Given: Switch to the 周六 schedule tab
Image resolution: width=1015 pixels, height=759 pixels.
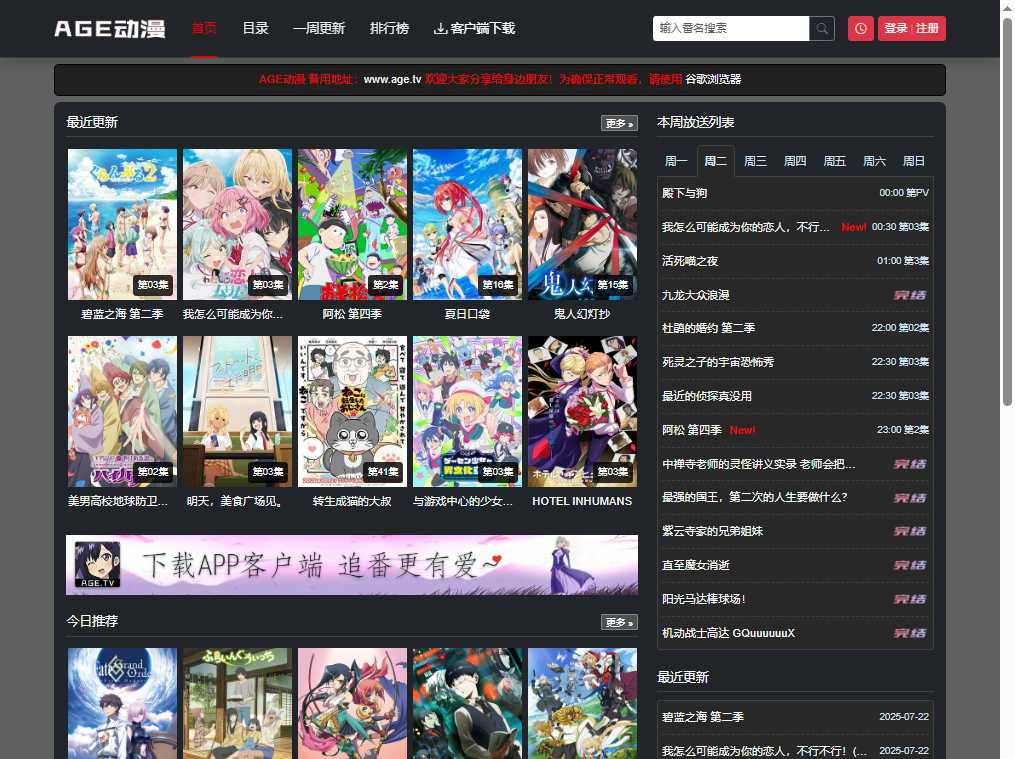Looking at the screenshot, I should (873, 160).
